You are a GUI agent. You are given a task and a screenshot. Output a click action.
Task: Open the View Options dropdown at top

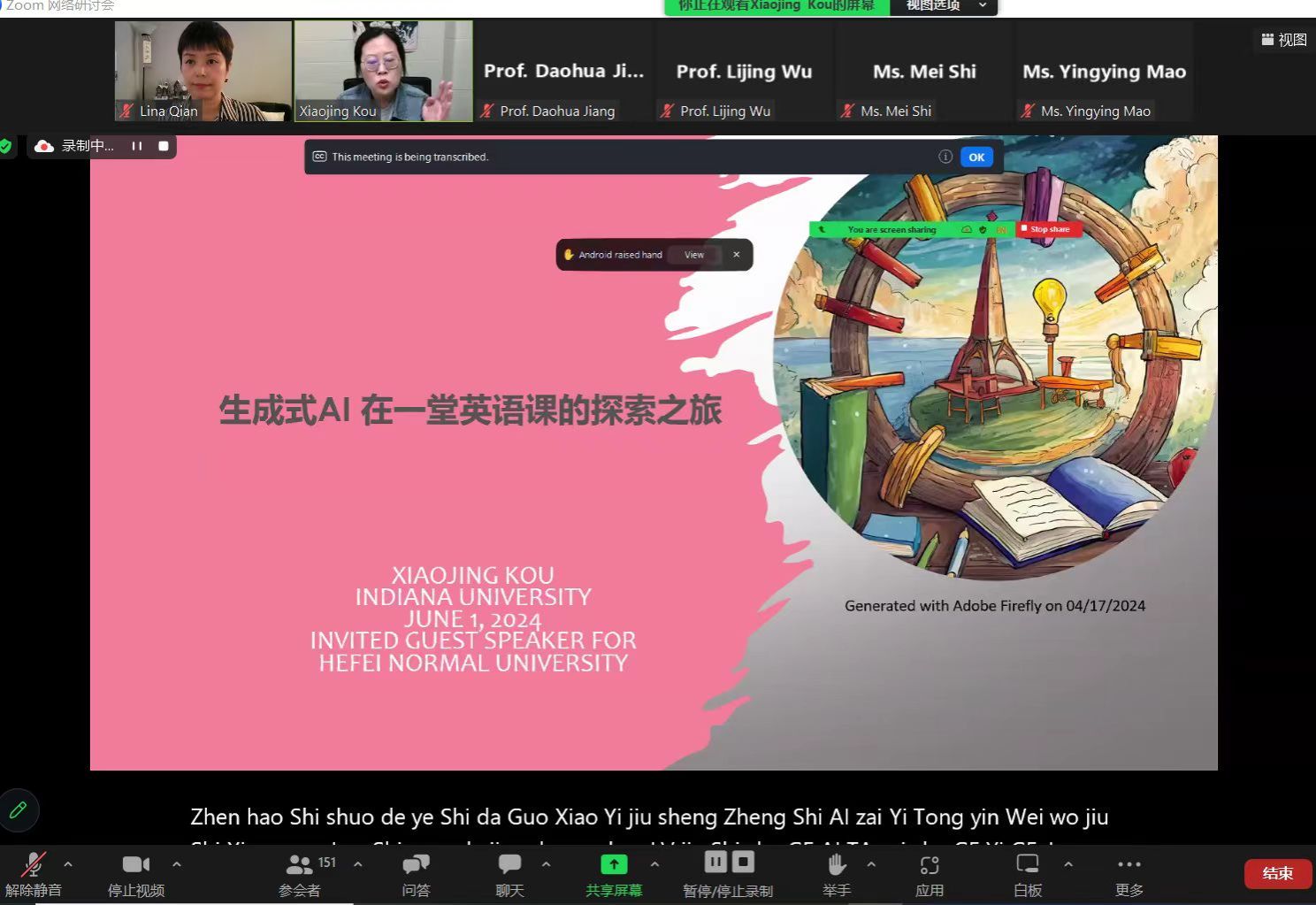pos(945,6)
